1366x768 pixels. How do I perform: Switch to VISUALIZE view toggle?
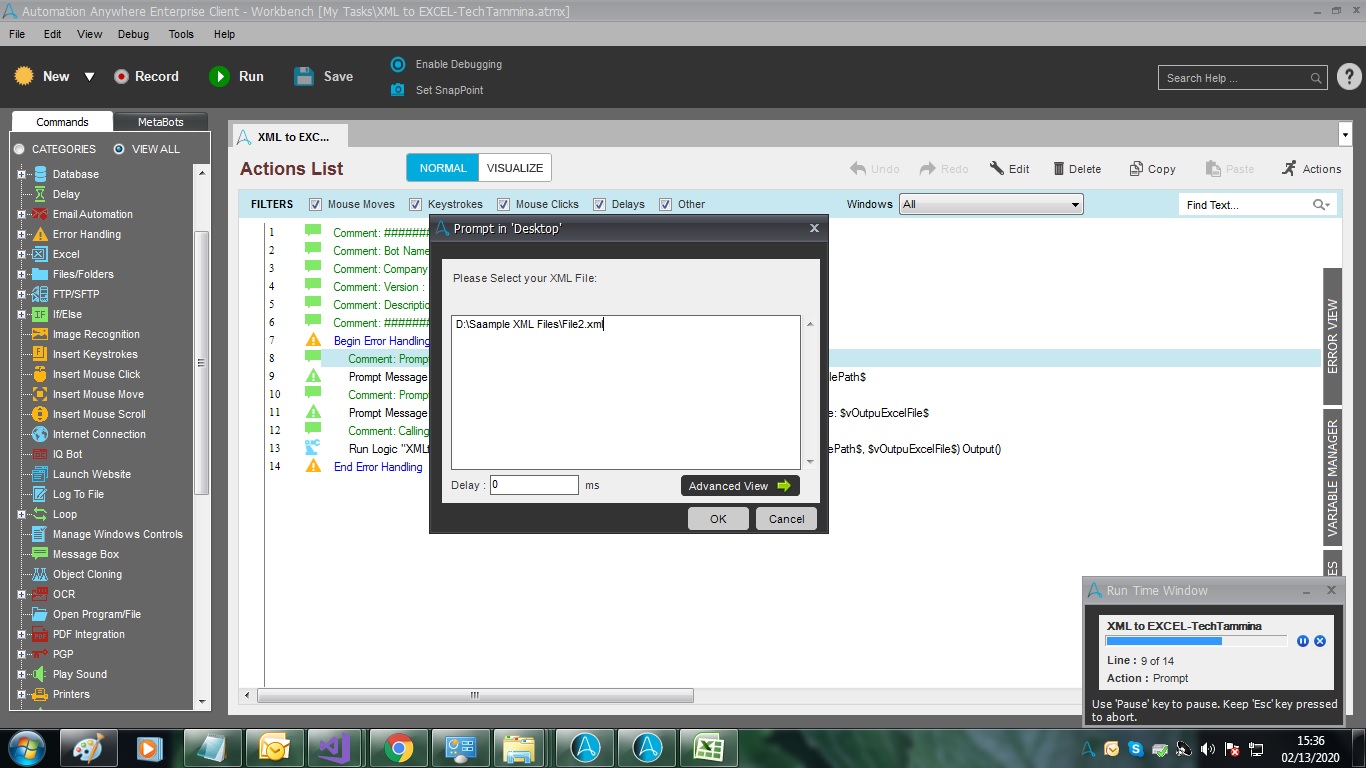[515, 168]
